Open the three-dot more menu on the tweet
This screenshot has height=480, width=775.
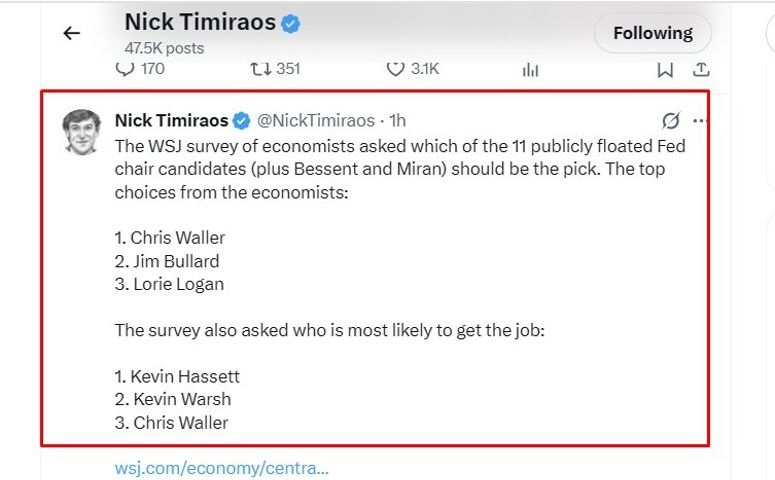pos(699,121)
